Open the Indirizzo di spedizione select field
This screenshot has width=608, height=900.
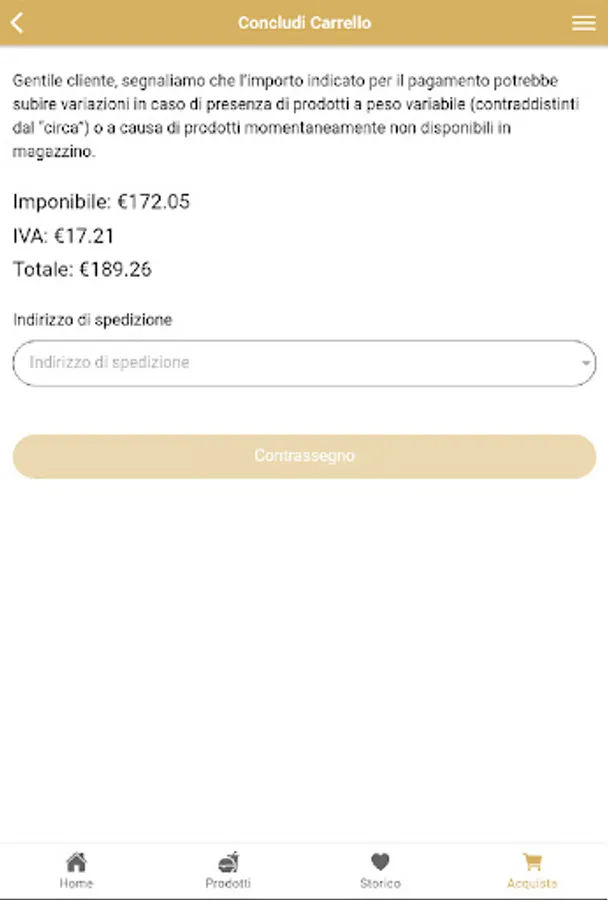pos(304,363)
